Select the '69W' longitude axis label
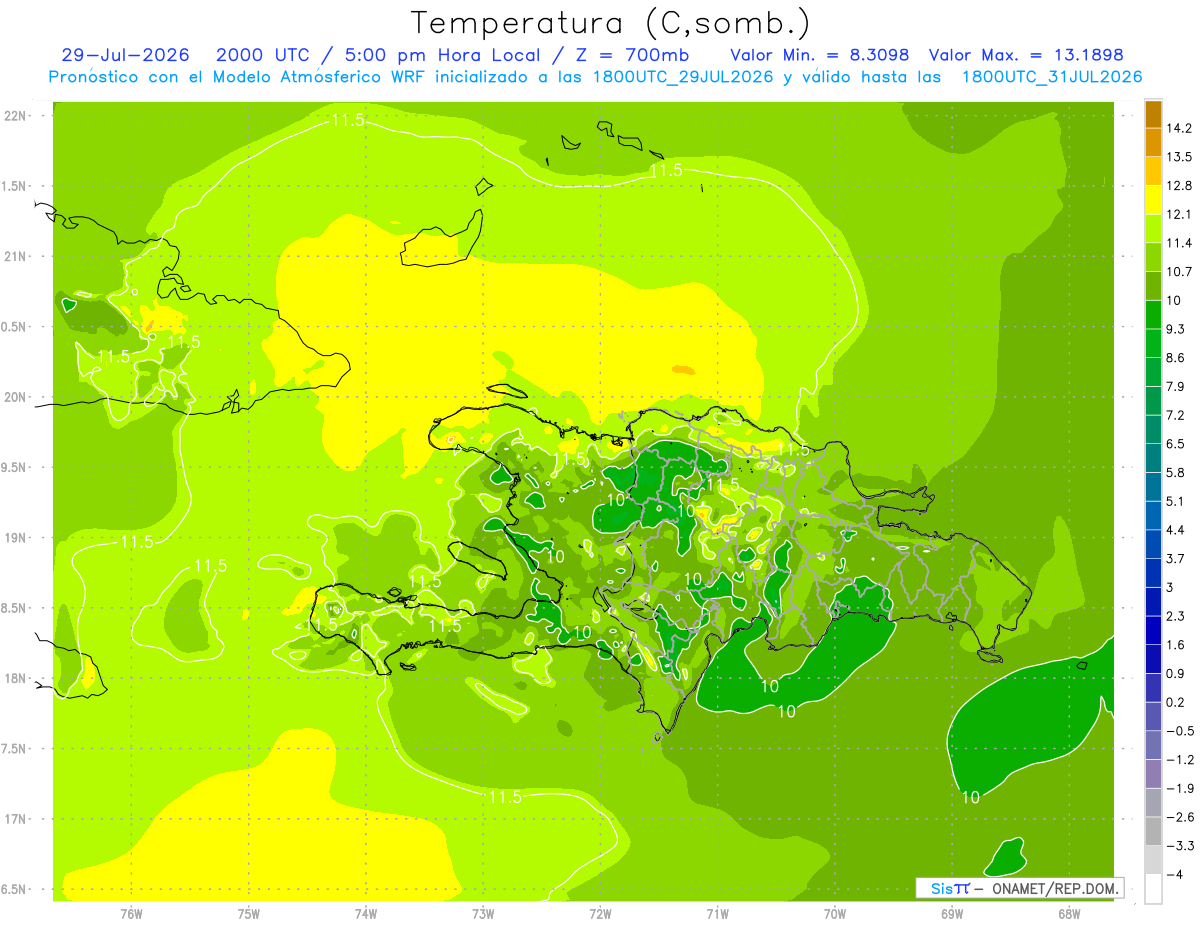The height and width of the screenshot is (927, 1200). [951, 913]
